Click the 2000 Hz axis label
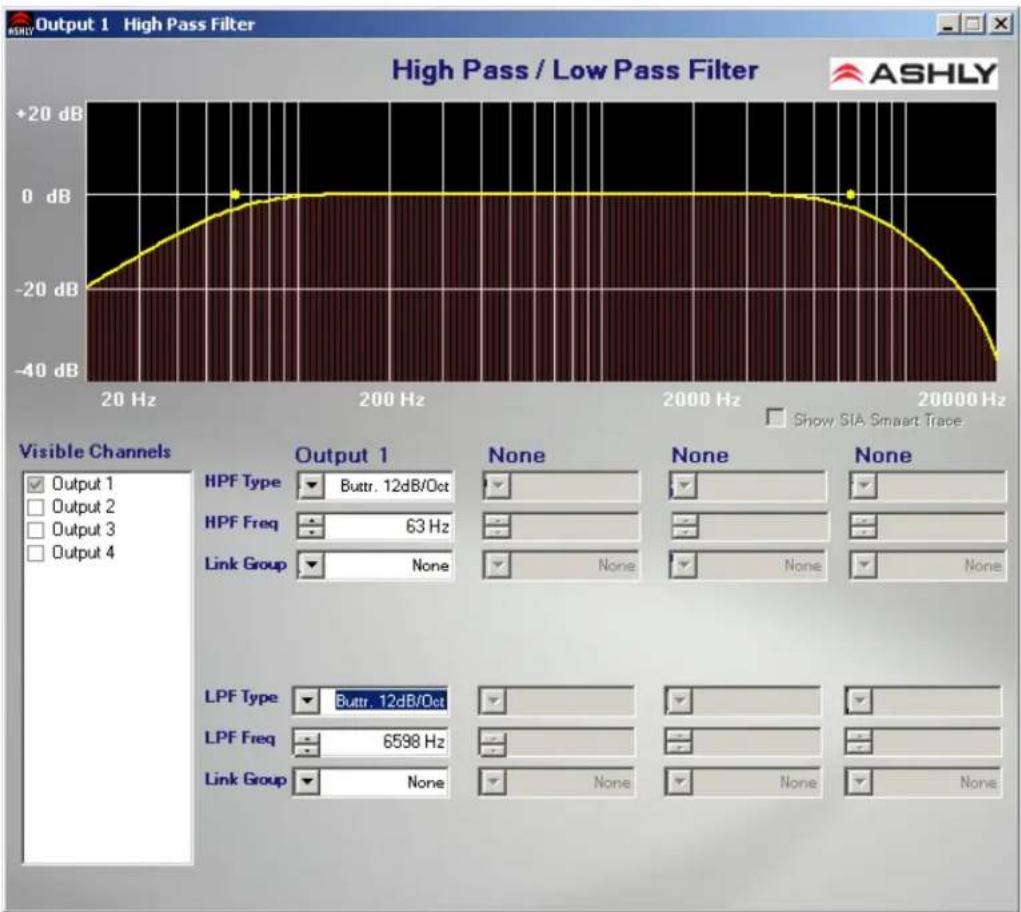This screenshot has height=912, width=1021. tap(701, 399)
